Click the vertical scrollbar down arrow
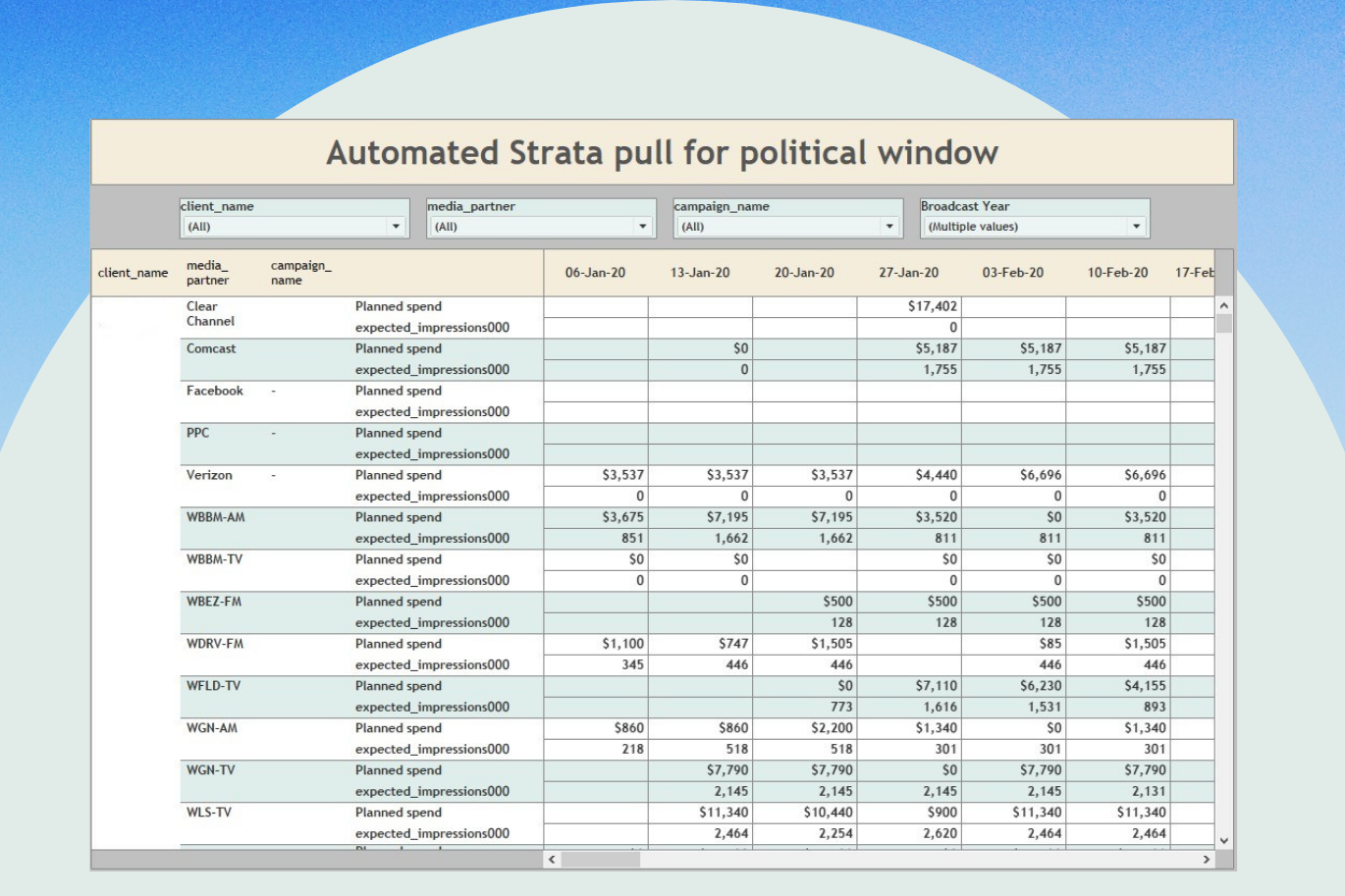The height and width of the screenshot is (896, 1345). click(1224, 840)
